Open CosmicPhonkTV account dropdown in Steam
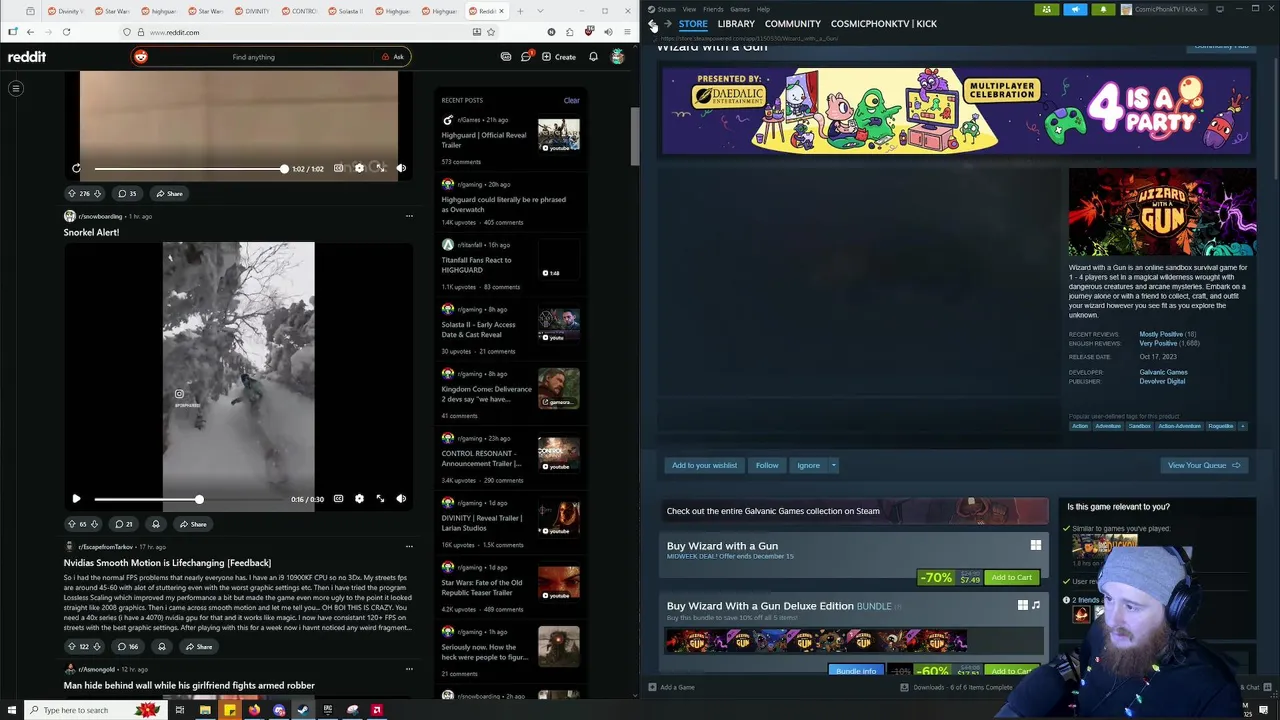This screenshot has height=720, width=1280. tap(1164, 9)
